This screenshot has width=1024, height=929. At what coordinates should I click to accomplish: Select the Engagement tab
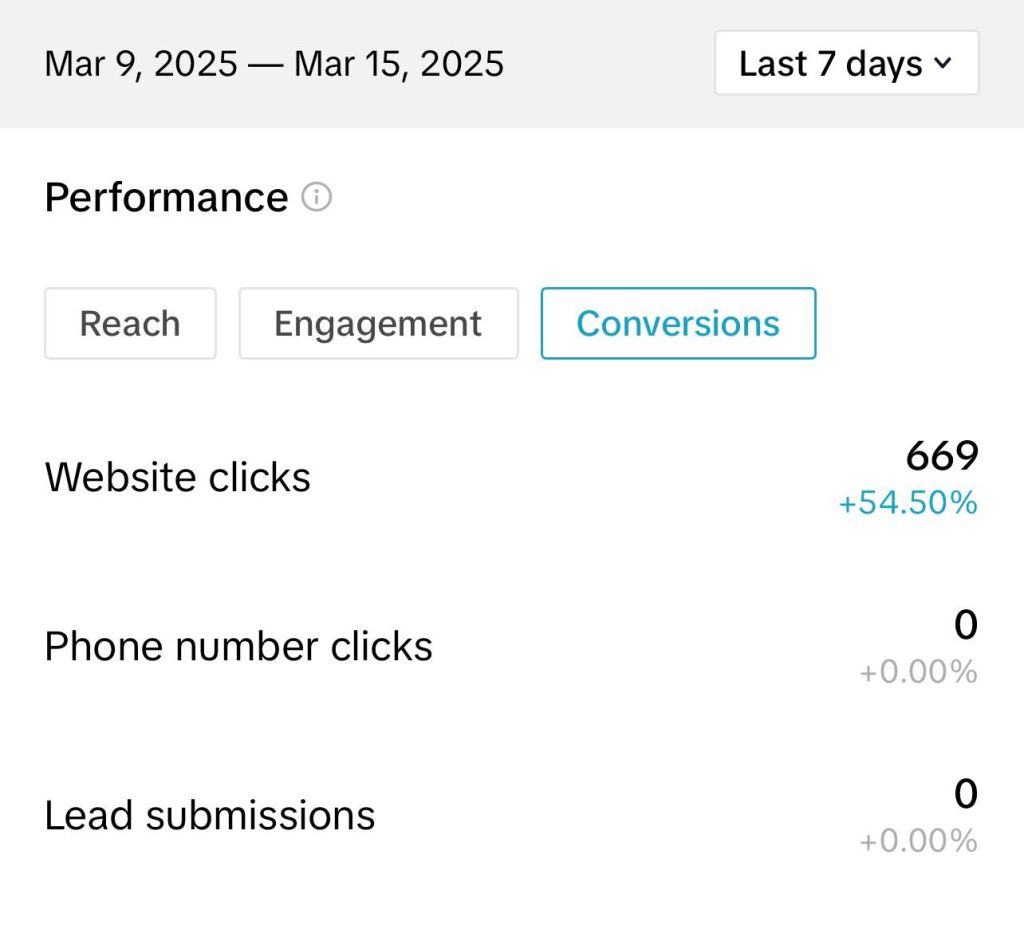[x=378, y=323]
